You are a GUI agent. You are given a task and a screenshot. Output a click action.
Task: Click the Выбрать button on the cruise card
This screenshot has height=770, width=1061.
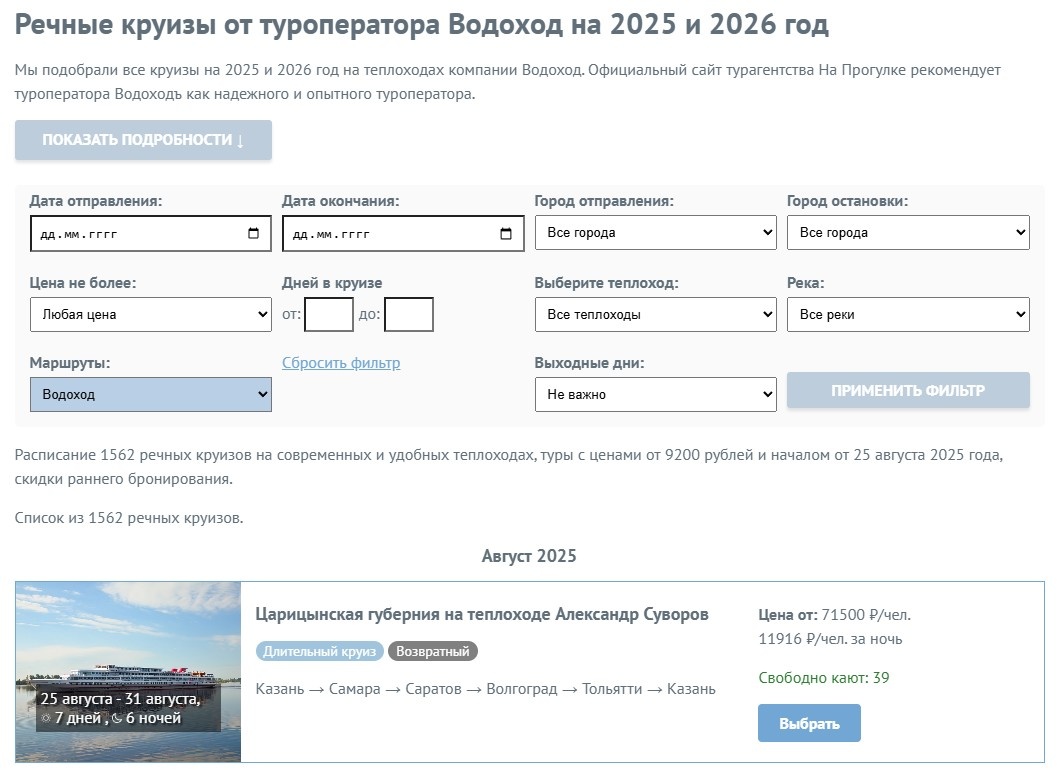click(809, 722)
